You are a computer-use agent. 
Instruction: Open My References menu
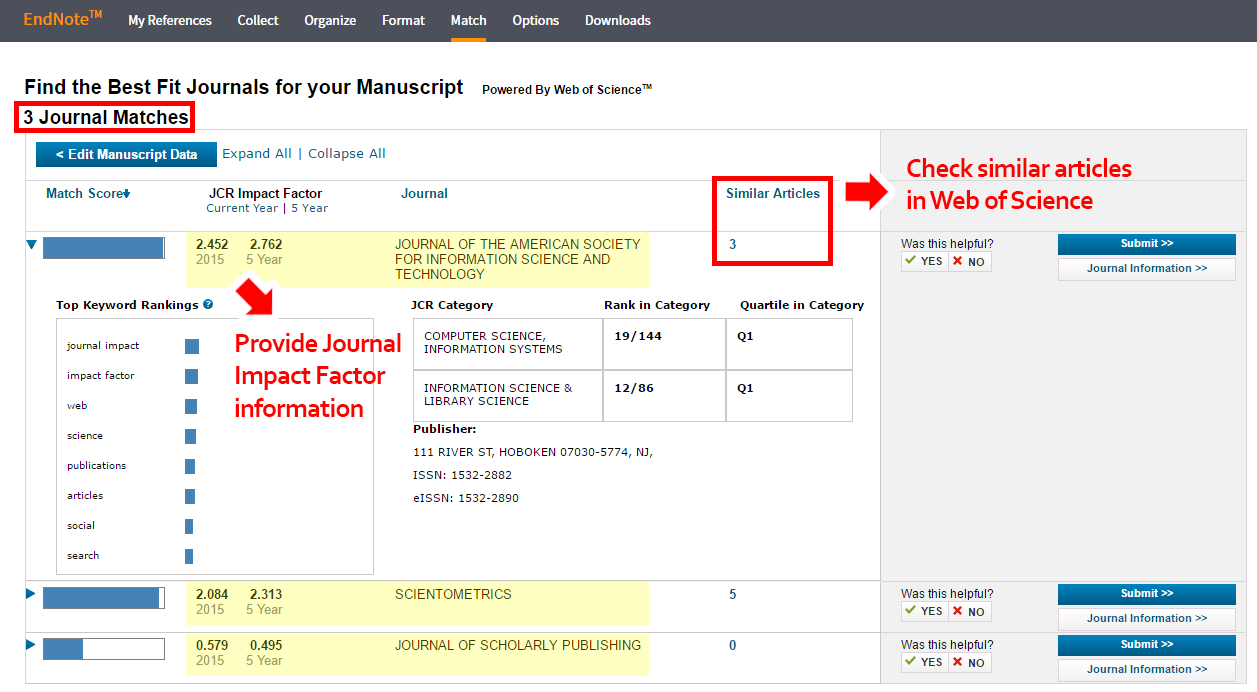point(170,20)
